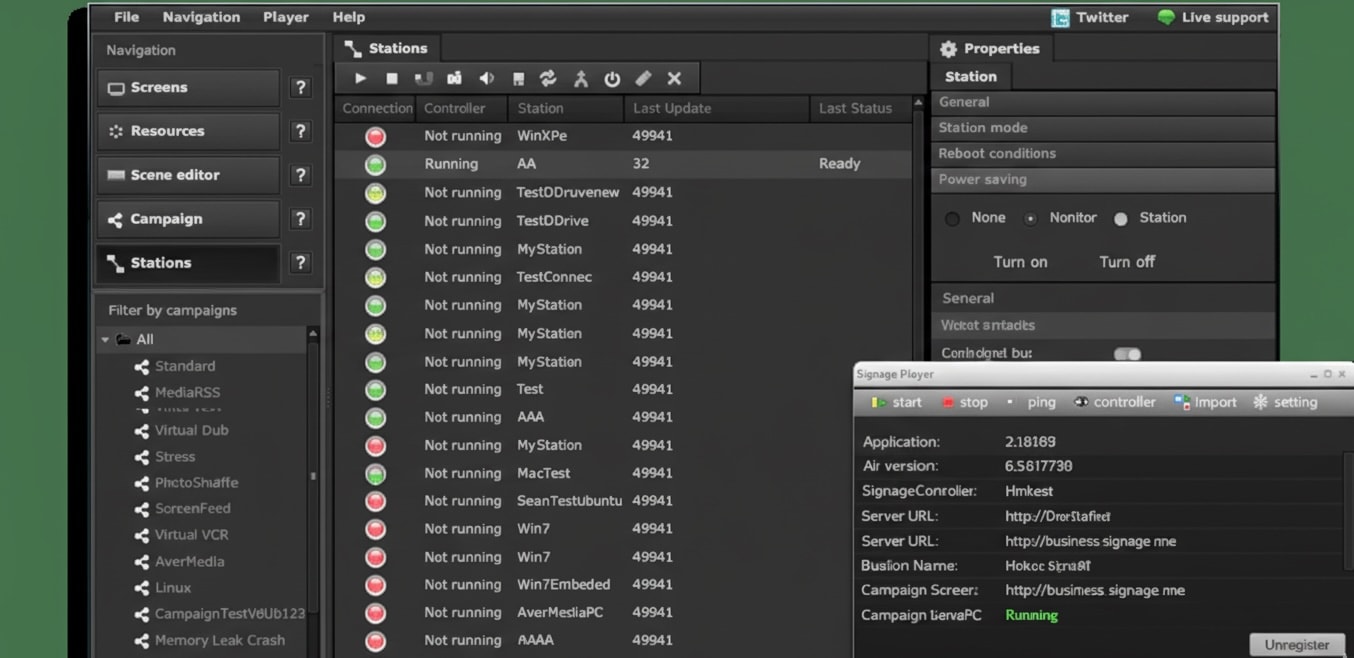
Task: Collapse the Power saving section
Action: click(1103, 180)
